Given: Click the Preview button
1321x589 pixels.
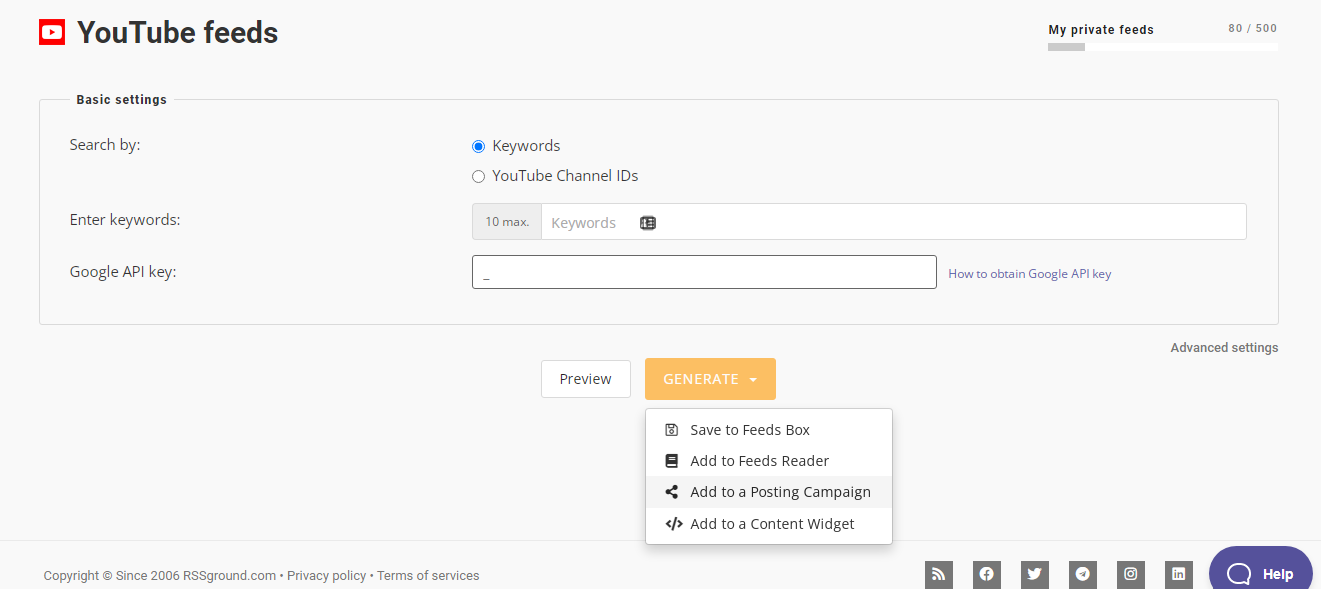Looking at the screenshot, I should coord(586,379).
